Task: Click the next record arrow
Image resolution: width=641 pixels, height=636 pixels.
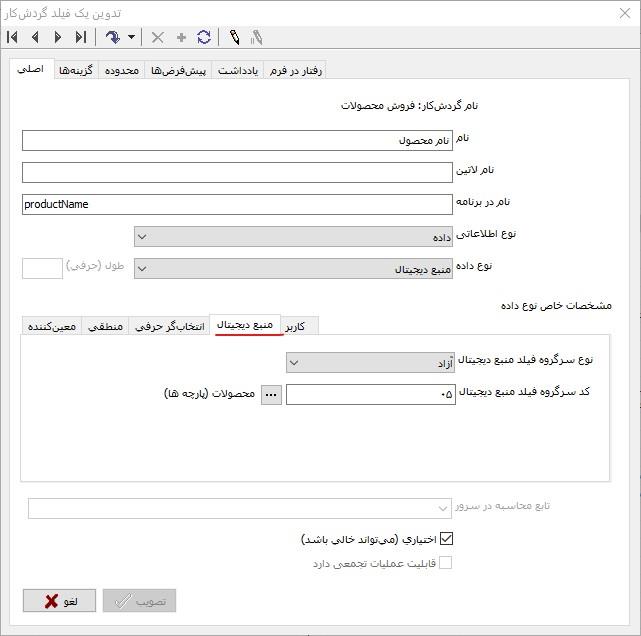Action: [58, 37]
